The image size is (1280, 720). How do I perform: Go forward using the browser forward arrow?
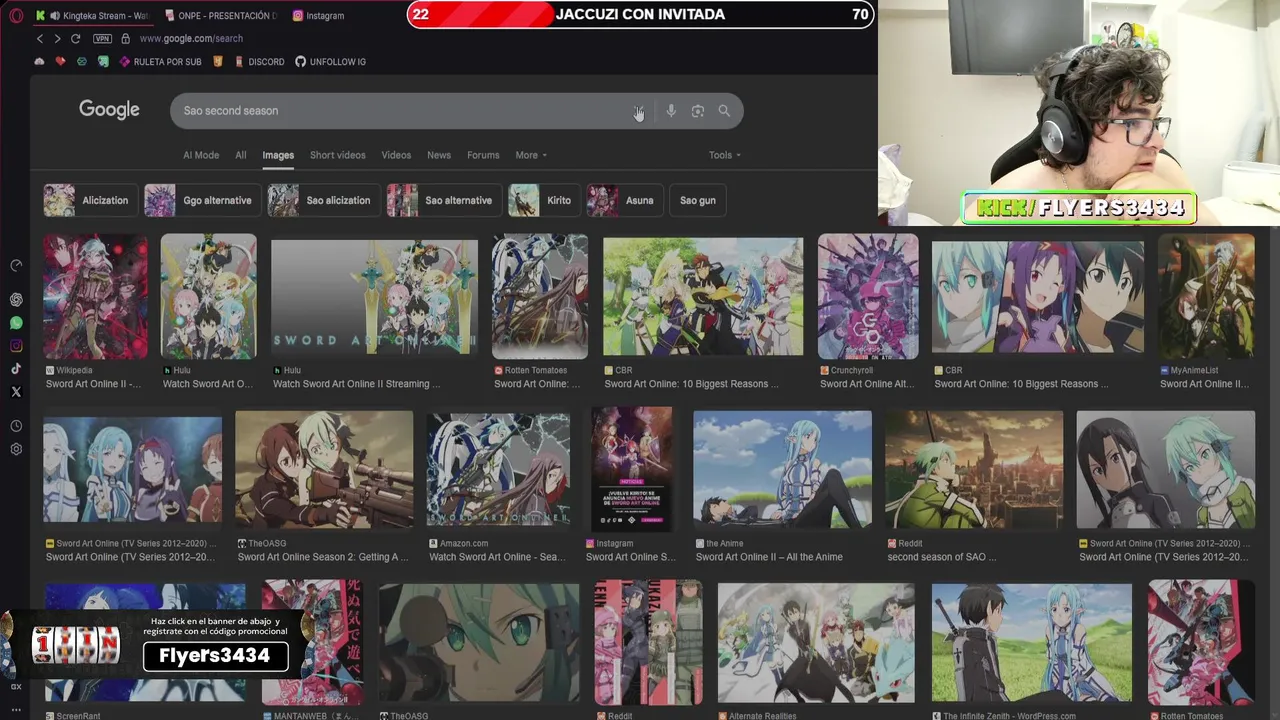click(x=57, y=38)
